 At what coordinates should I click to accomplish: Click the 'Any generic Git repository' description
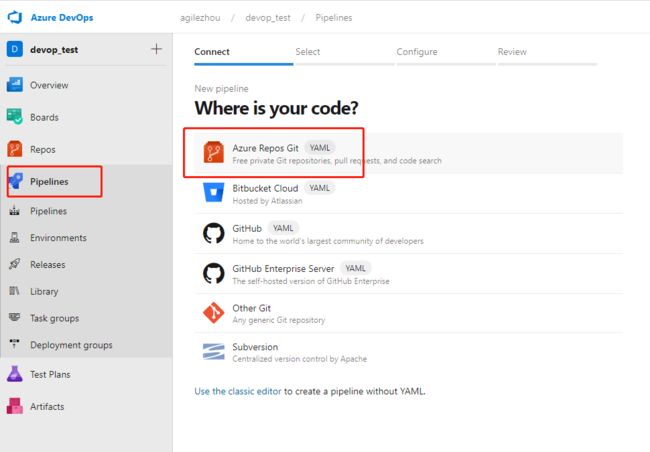pos(279,320)
